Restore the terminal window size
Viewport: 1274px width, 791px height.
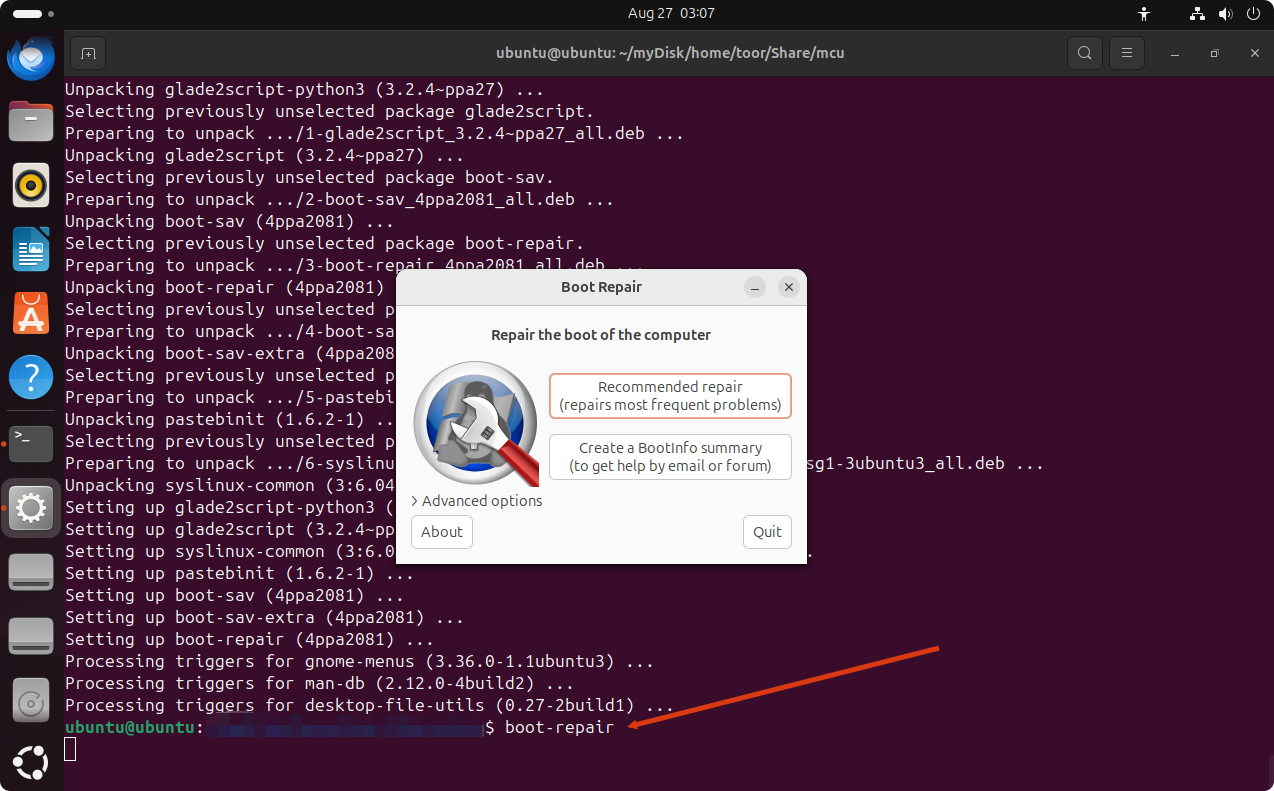tap(1214, 53)
